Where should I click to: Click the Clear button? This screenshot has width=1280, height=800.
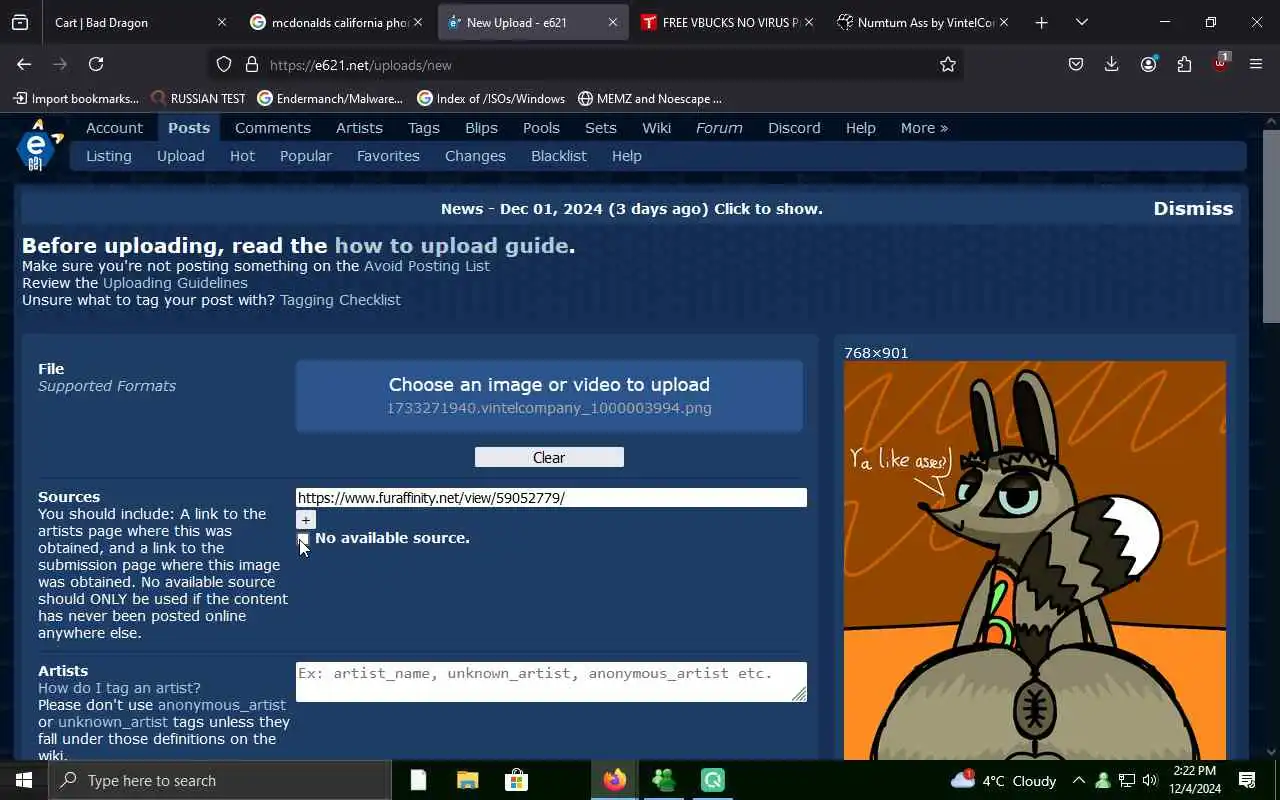tap(549, 457)
